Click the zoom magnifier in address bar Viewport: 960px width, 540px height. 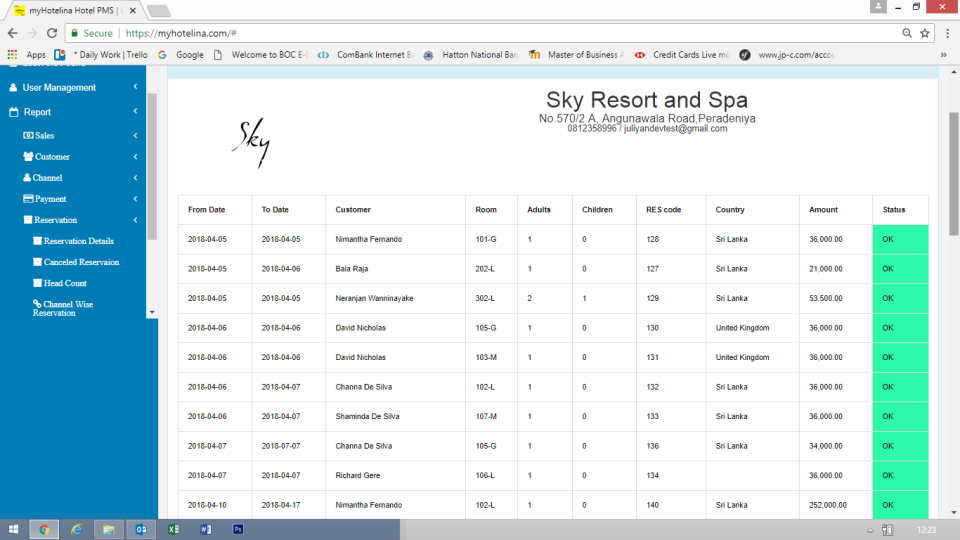(907, 33)
